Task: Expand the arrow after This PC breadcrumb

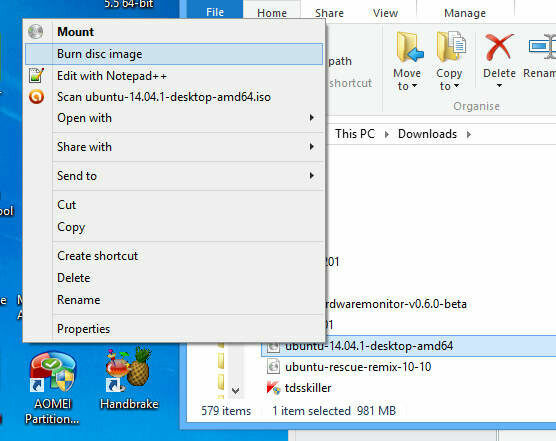Action: click(387, 134)
